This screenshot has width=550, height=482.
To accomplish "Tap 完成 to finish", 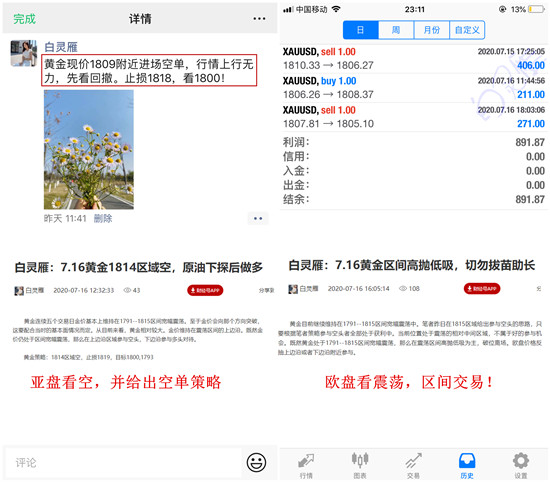I will [25, 19].
